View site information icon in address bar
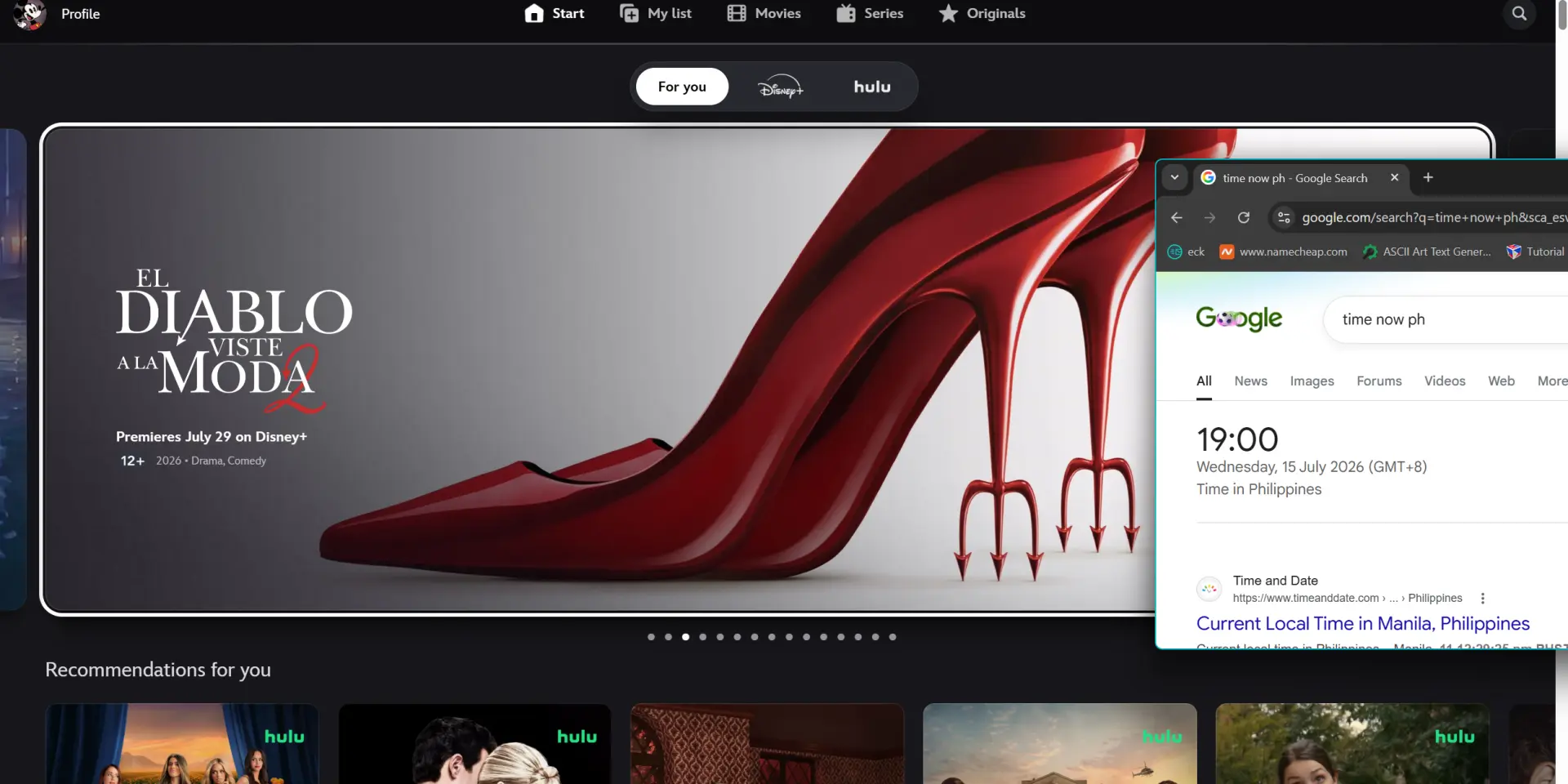Image resolution: width=1568 pixels, height=784 pixels. (1284, 217)
